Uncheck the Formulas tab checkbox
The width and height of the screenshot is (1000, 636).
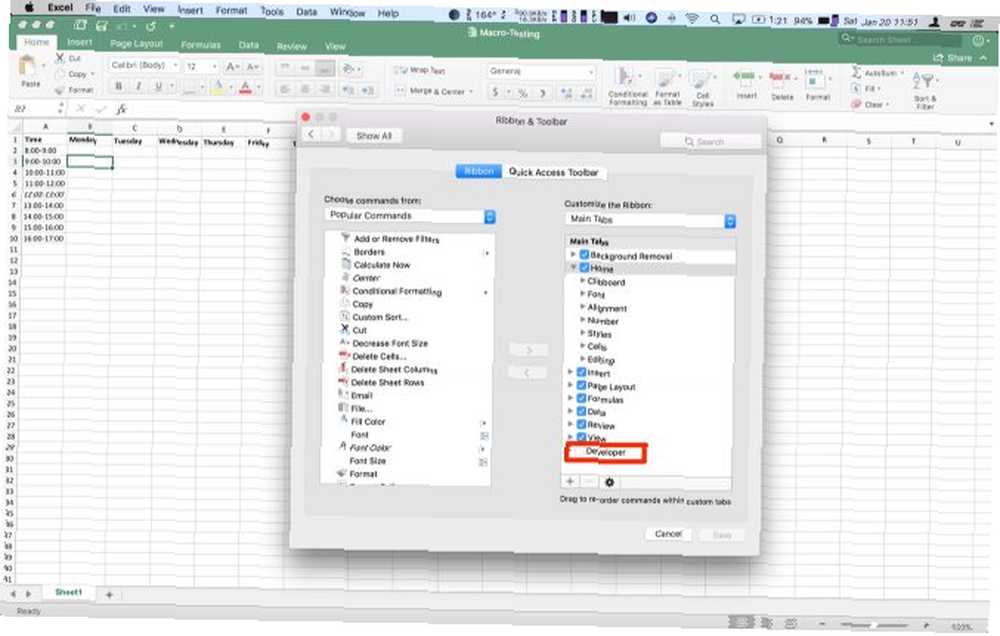click(582, 398)
